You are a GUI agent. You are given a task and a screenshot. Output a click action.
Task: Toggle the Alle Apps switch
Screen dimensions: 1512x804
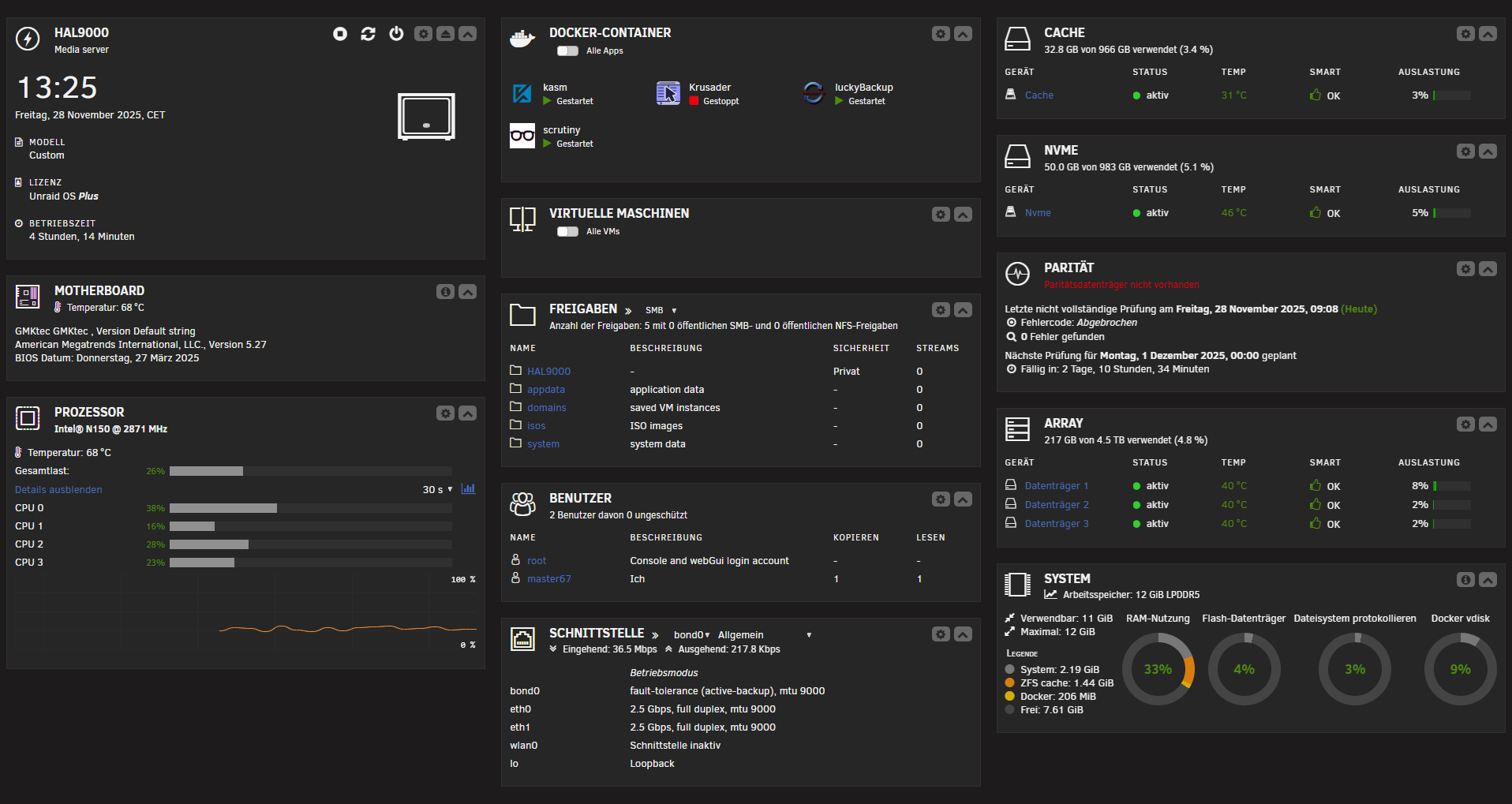click(x=567, y=51)
